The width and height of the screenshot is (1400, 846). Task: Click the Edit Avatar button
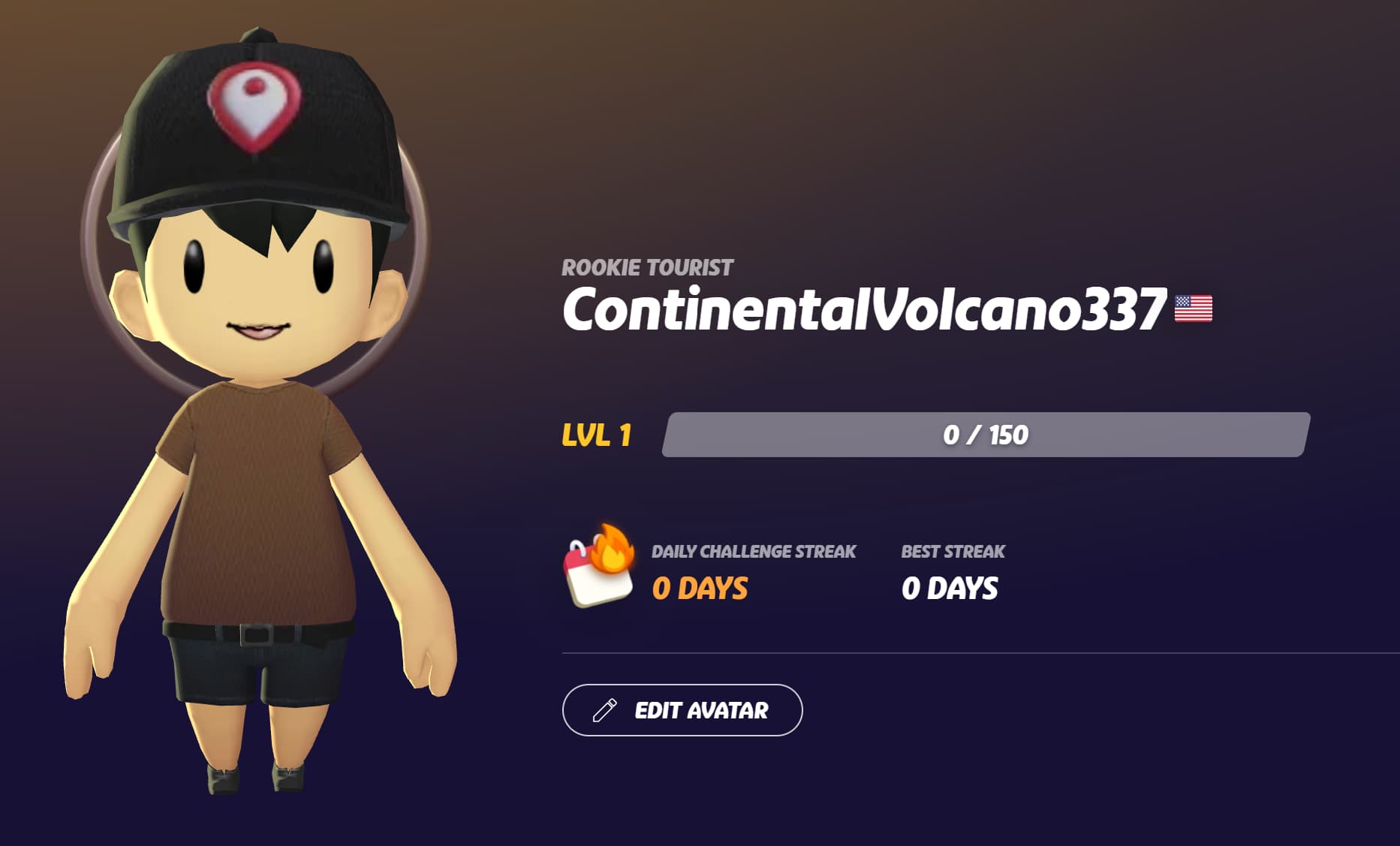pos(682,710)
